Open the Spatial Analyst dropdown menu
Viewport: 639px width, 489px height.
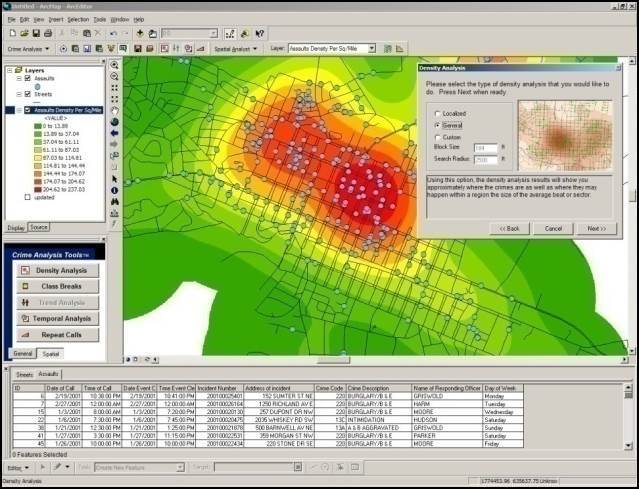(236, 49)
